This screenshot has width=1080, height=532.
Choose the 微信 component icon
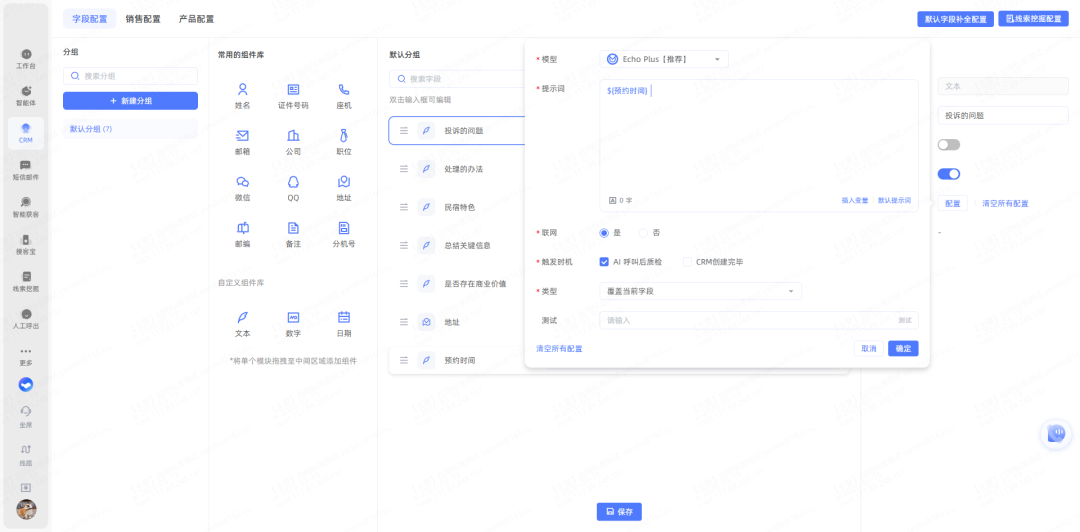(242, 182)
